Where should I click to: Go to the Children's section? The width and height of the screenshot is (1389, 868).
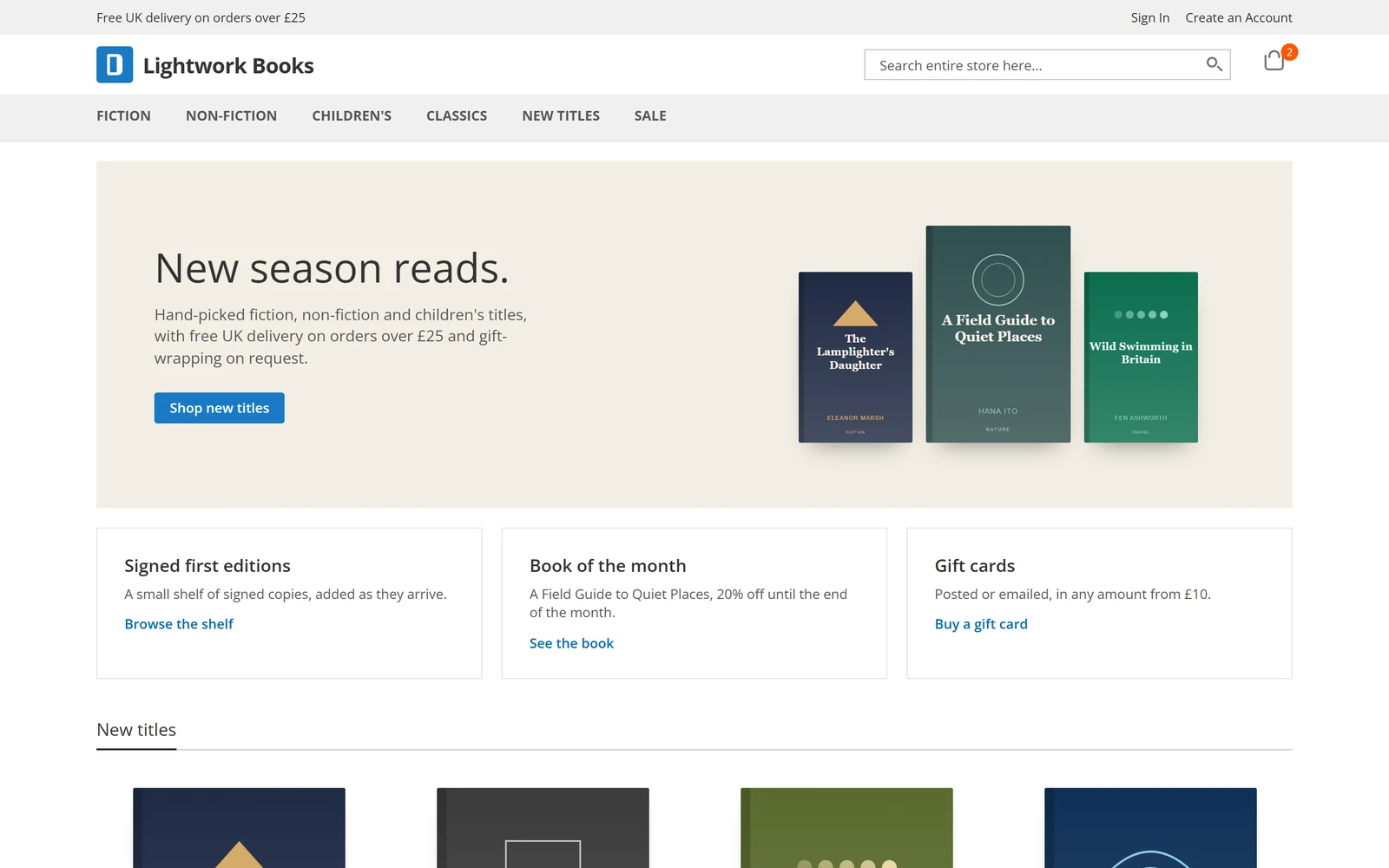pos(352,115)
